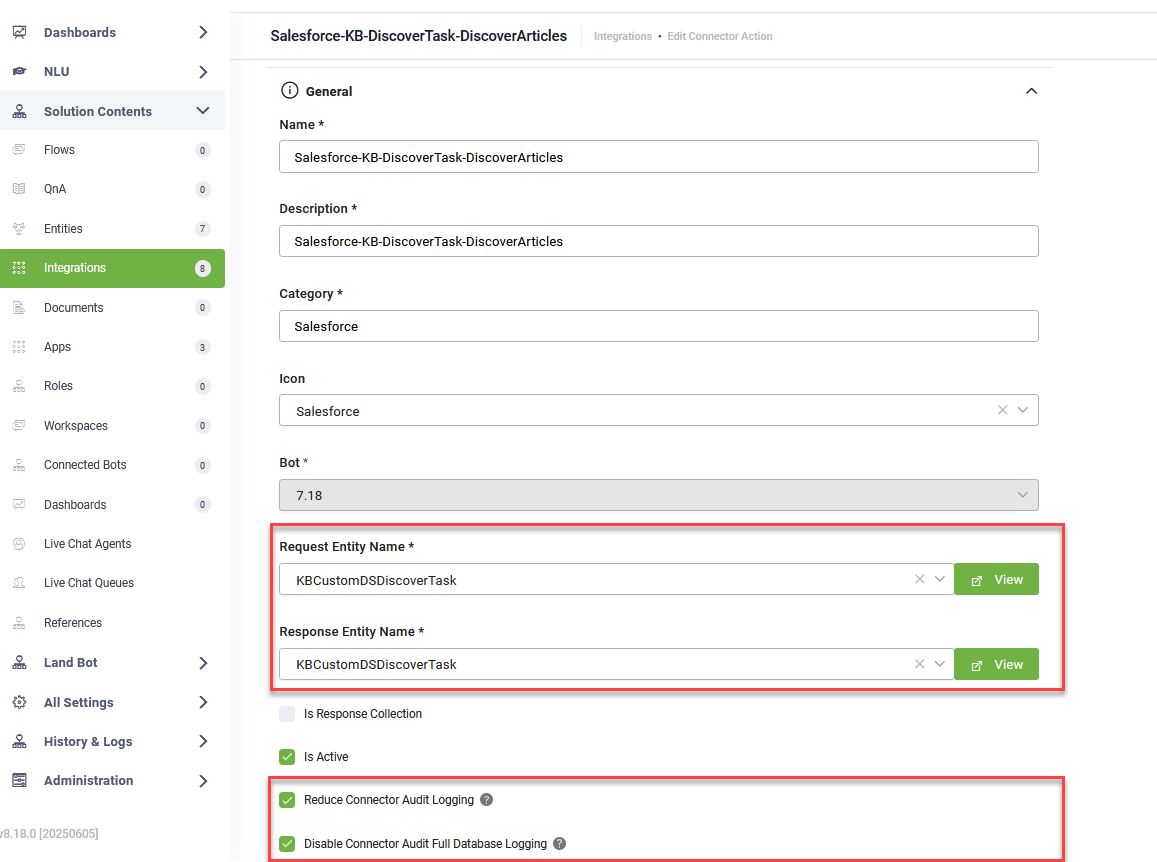This screenshot has width=1157, height=862.
Task: Click into the Description input field
Action: (658, 241)
